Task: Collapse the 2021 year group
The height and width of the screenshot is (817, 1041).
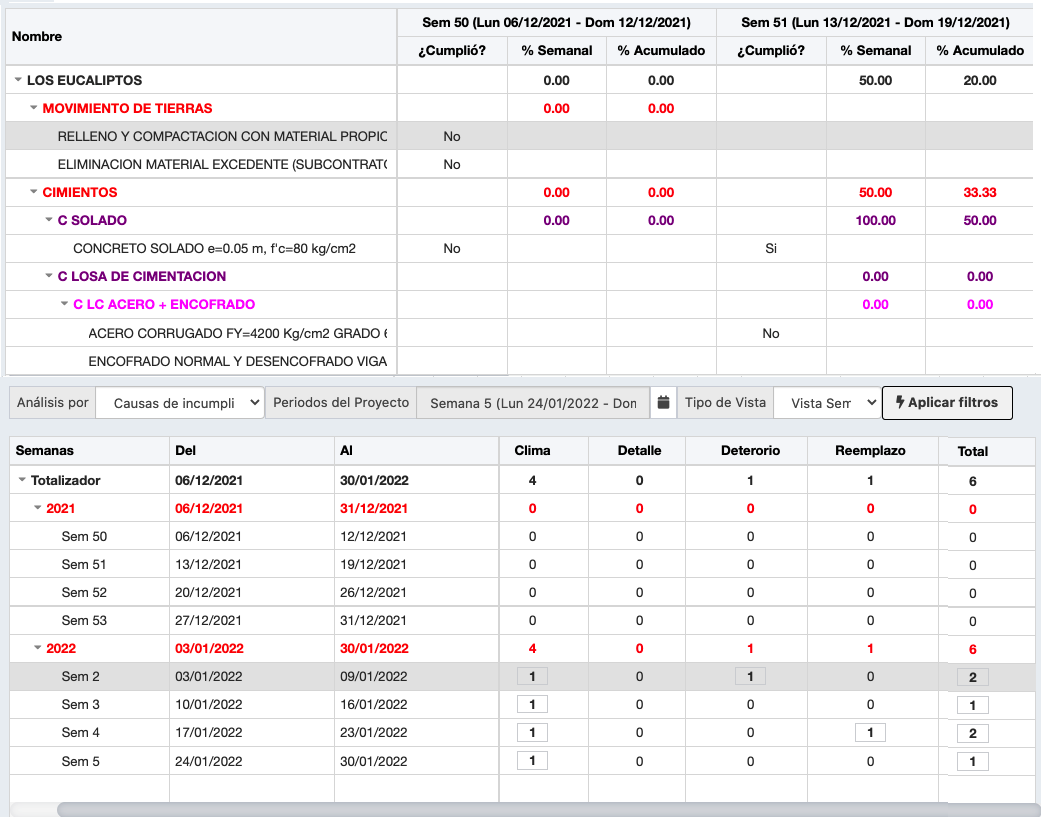Action: coord(37,508)
